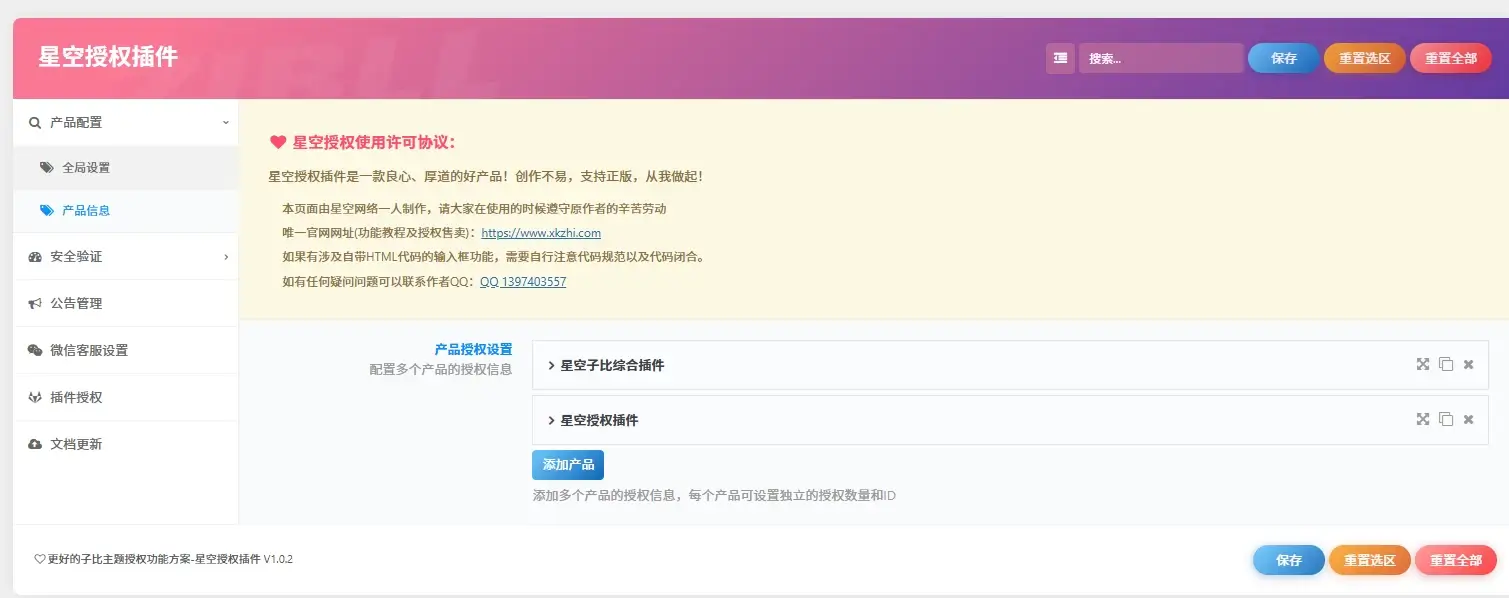Click the fullscreen icon on 星空子比综合插件 row
Screen dimensions: 1509x598
coord(1422,364)
